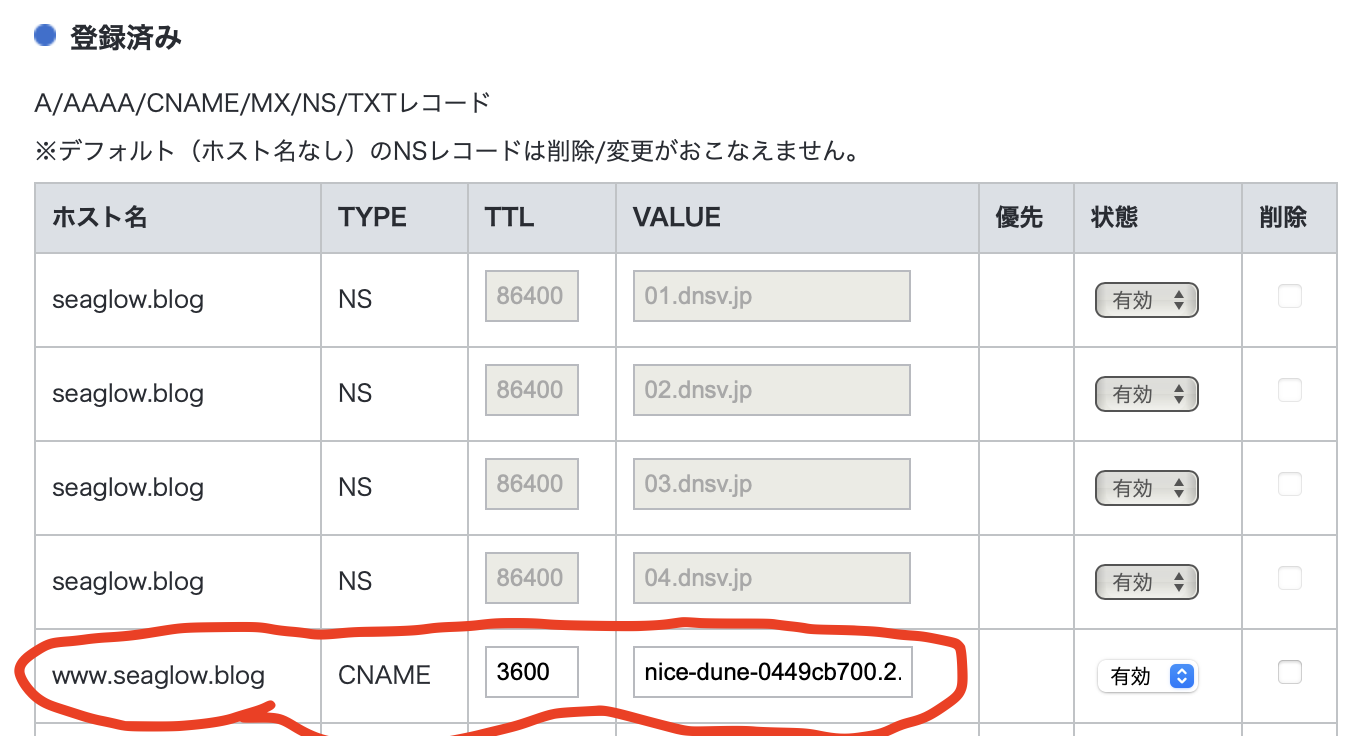Click the VALUE field containing nice-dune-0449cb700
Image resolution: width=1348 pixels, height=736 pixels.
[772, 672]
